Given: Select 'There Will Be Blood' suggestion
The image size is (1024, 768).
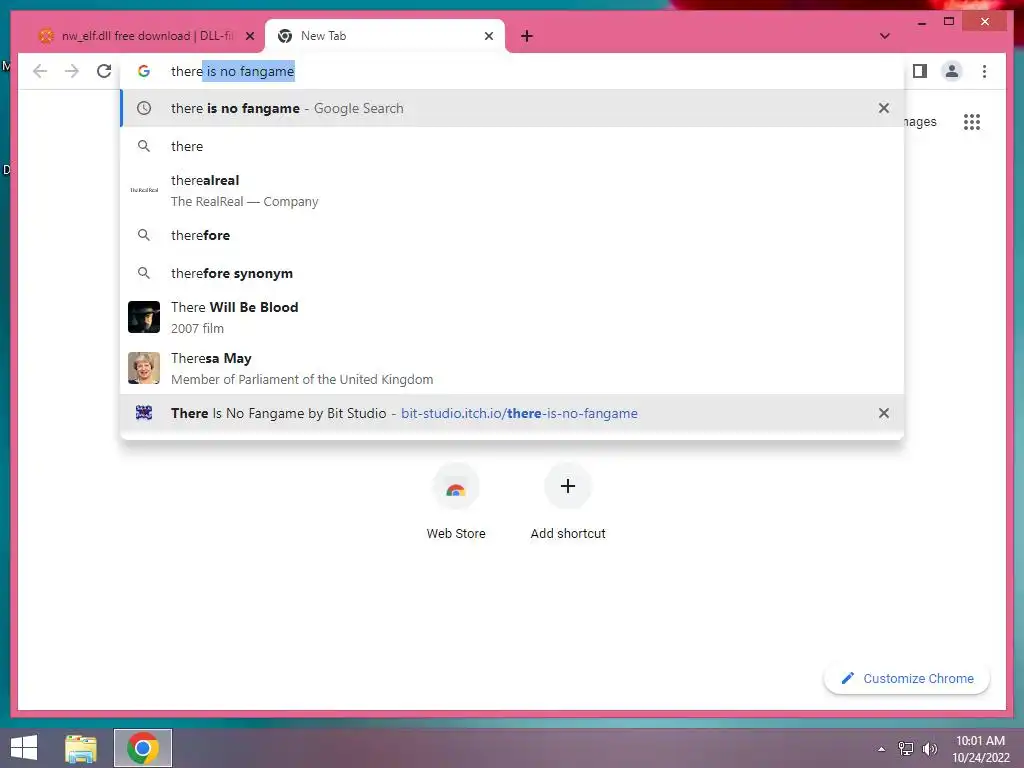Looking at the screenshot, I should pyautogui.click(x=512, y=317).
